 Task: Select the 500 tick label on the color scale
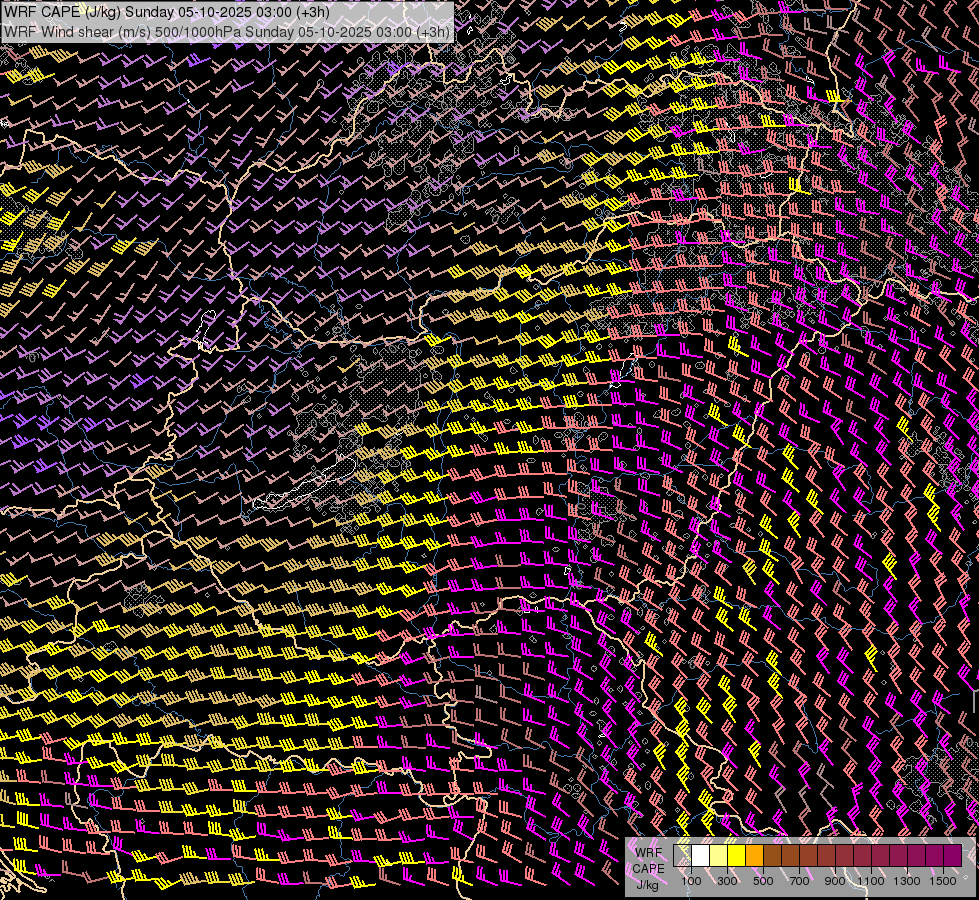(763, 881)
